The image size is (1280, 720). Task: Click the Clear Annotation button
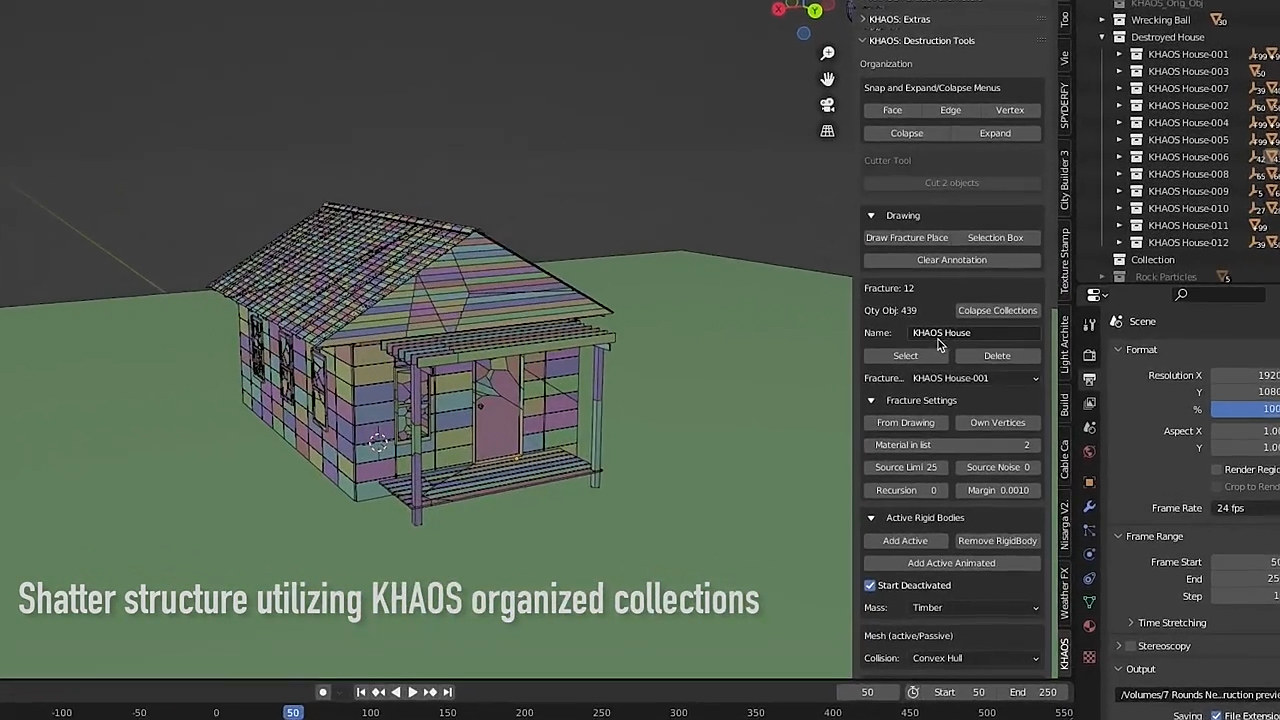952,260
